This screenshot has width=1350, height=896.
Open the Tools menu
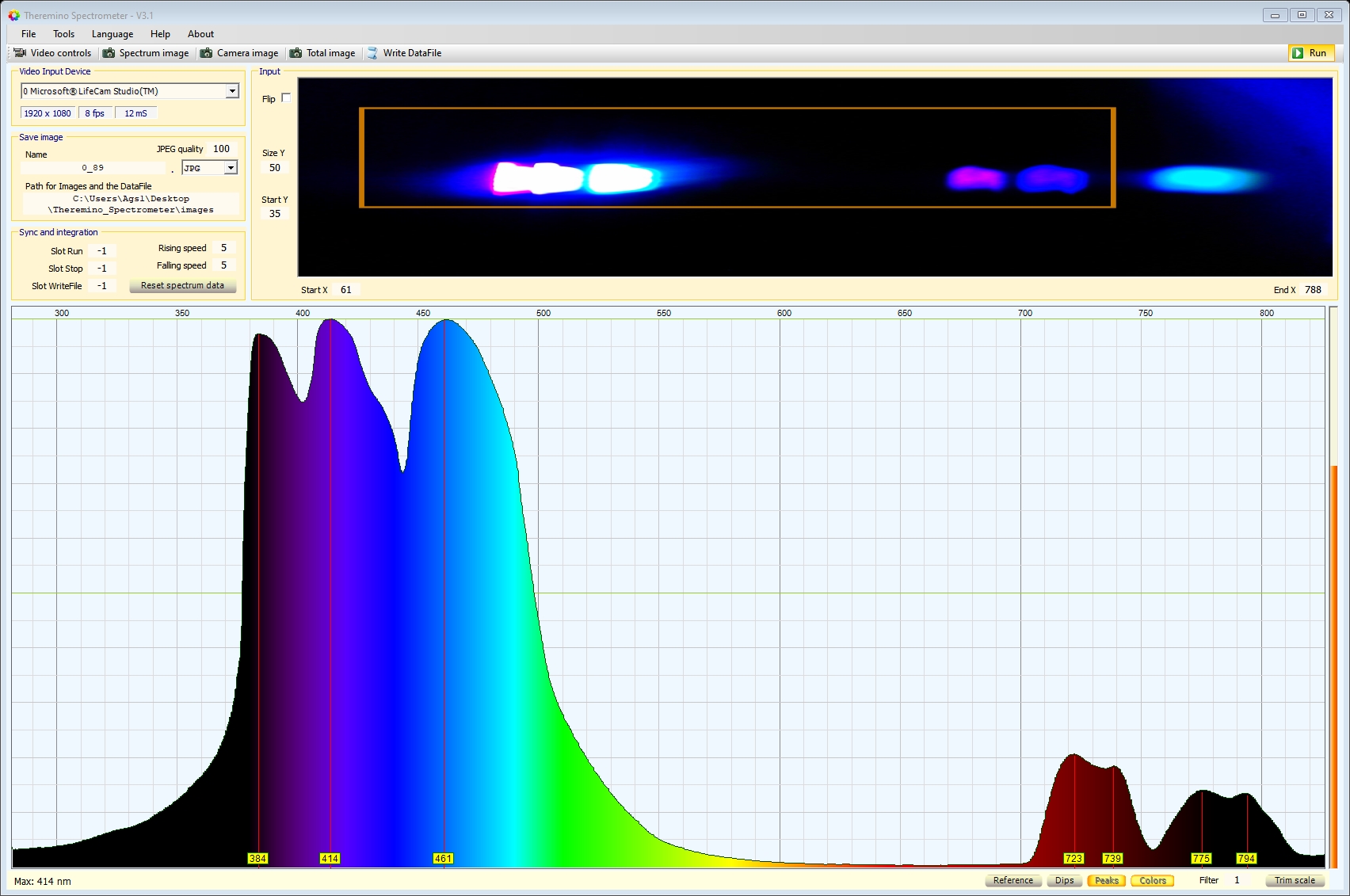[x=63, y=34]
